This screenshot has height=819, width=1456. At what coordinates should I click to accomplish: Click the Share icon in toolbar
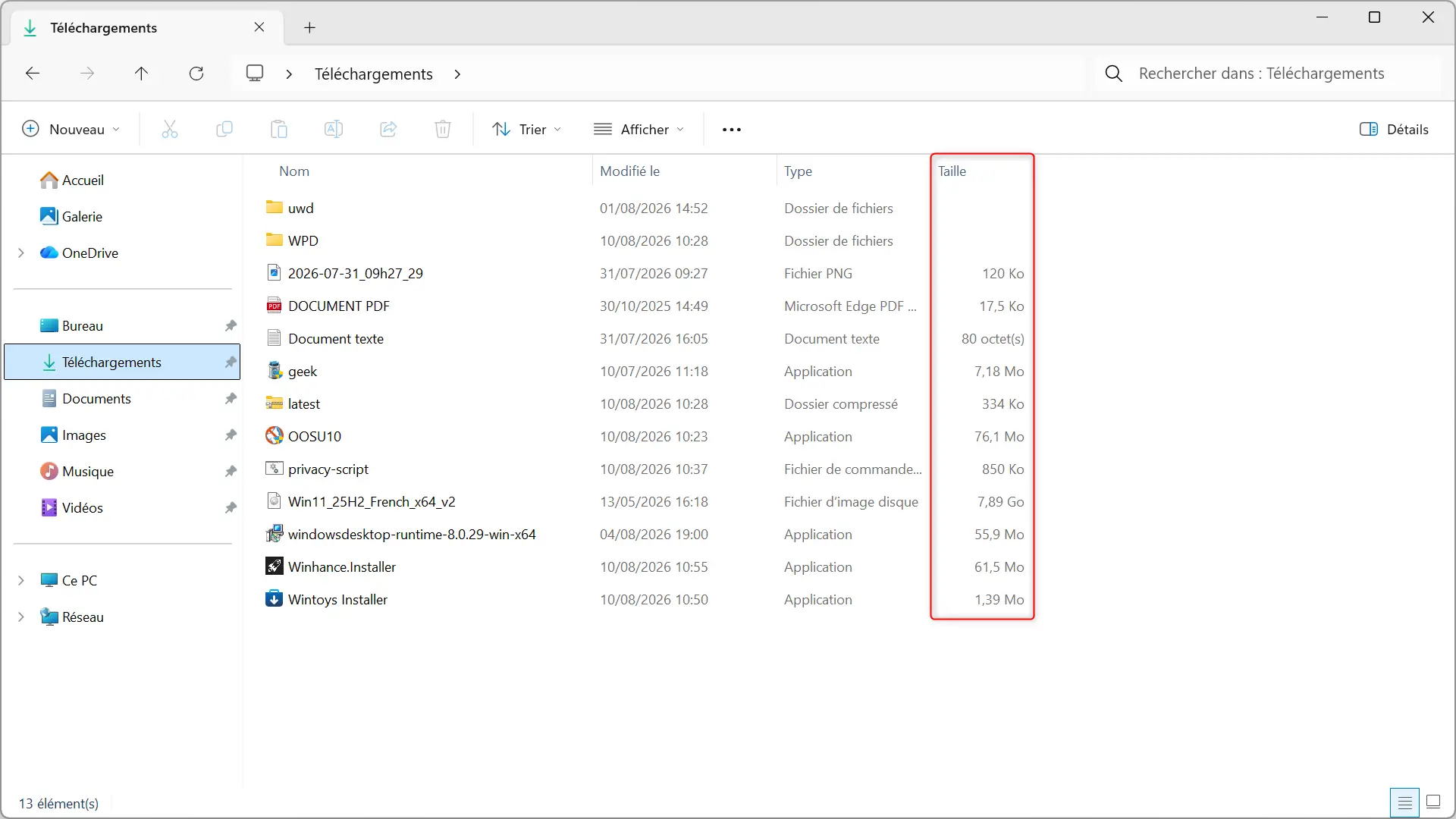pyautogui.click(x=388, y=130)
